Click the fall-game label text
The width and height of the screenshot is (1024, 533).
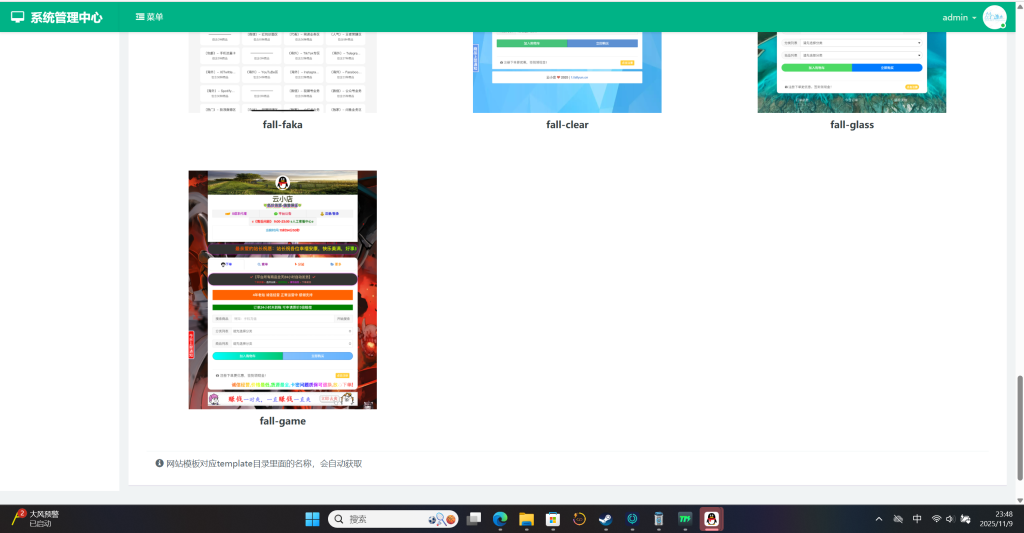[x=283, y=421]
